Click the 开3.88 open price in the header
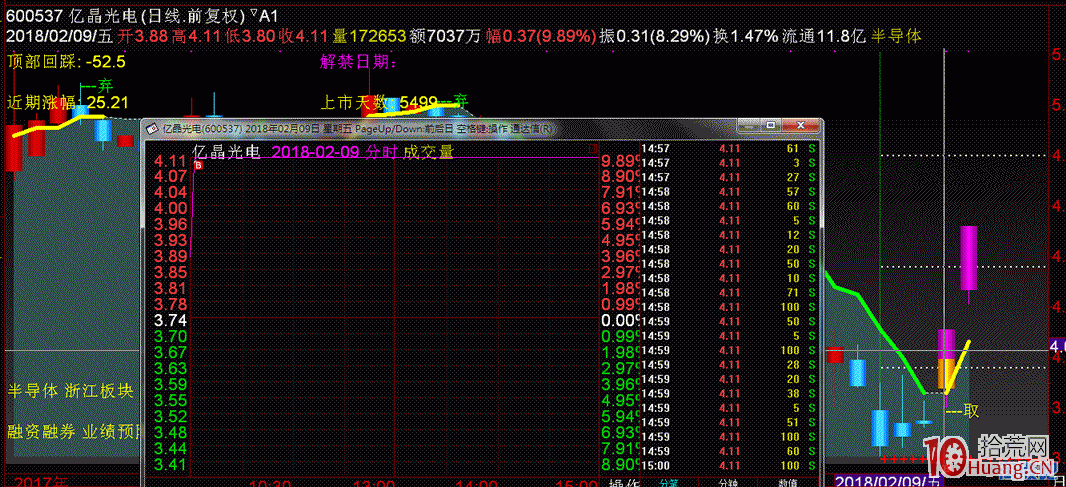Viewport: 1066px width, 487px height. coord(143,37)
